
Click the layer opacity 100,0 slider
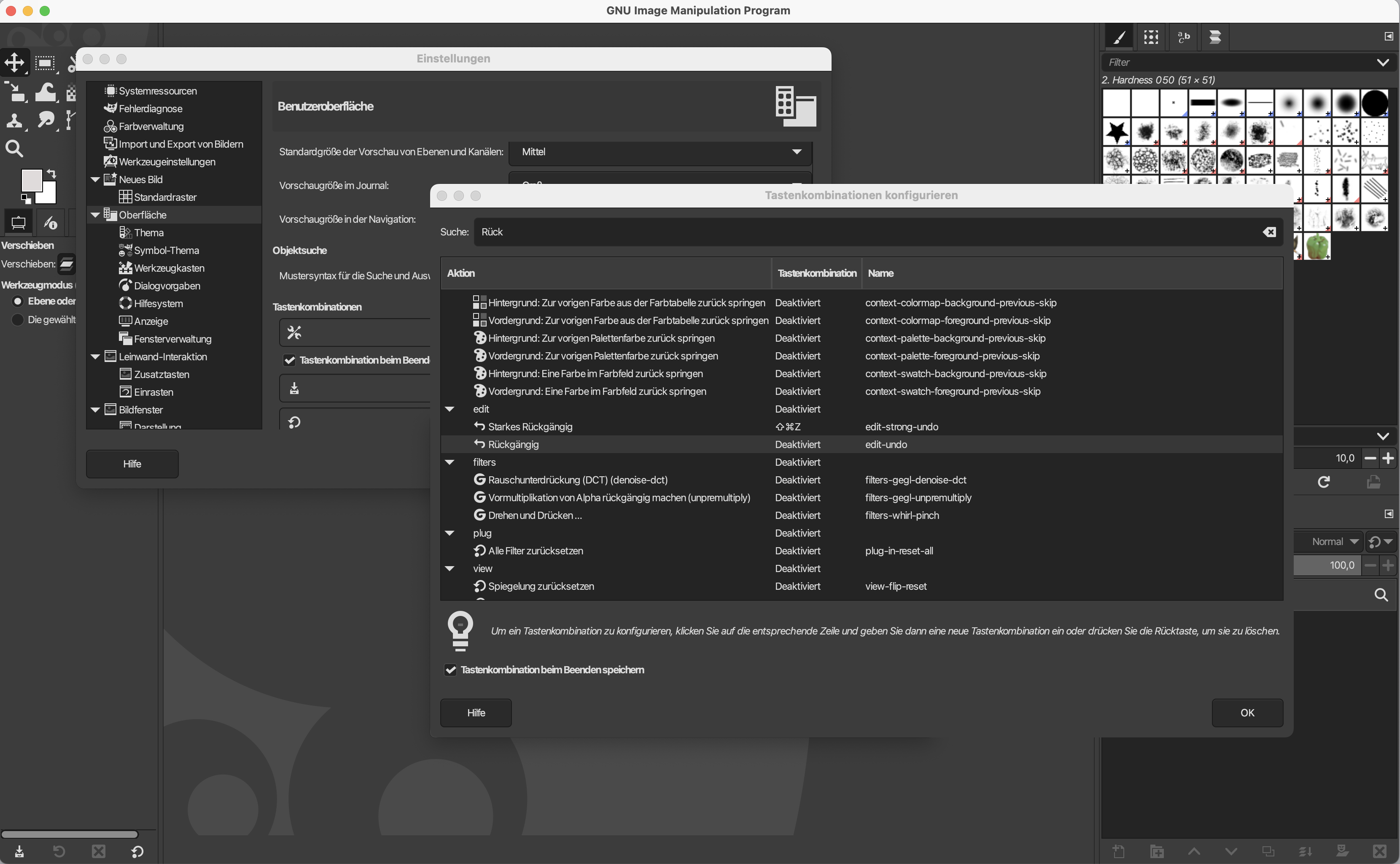(x=1328, y=565)
